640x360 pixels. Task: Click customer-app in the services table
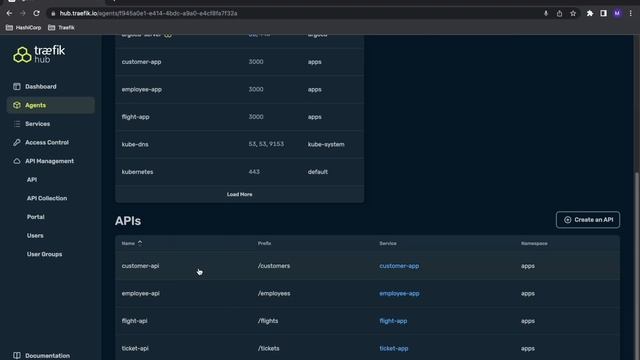point(141,62)
